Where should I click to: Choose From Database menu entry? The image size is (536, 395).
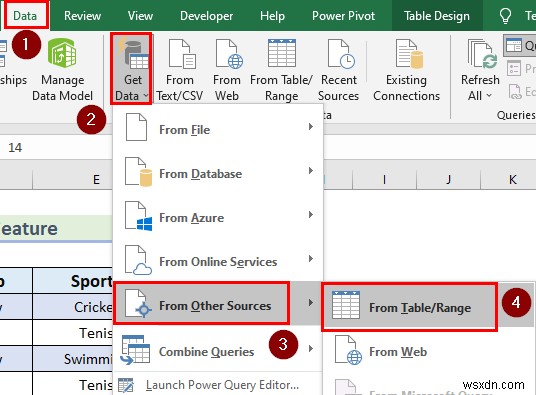click(218, 172)
